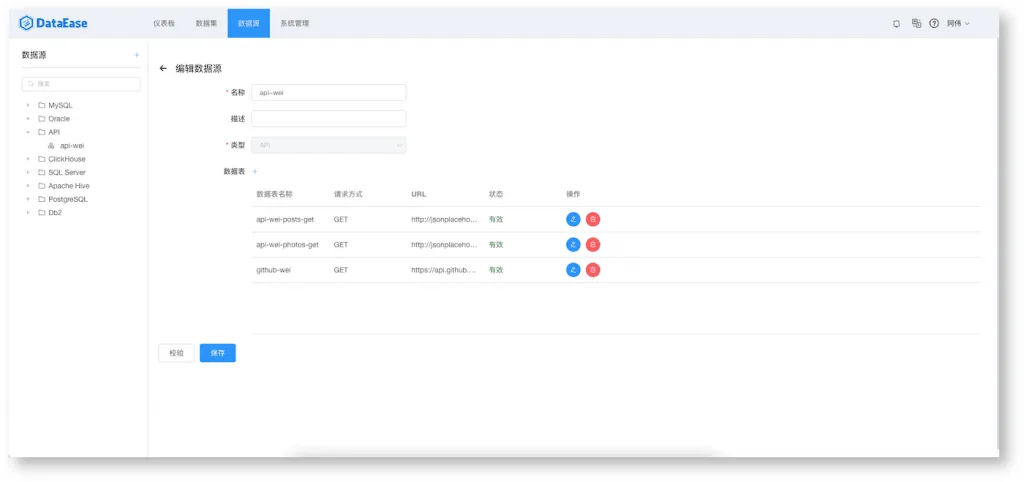Click the 保存 save button
This screenshot has height=482, width=1024.
coord(217,353)
